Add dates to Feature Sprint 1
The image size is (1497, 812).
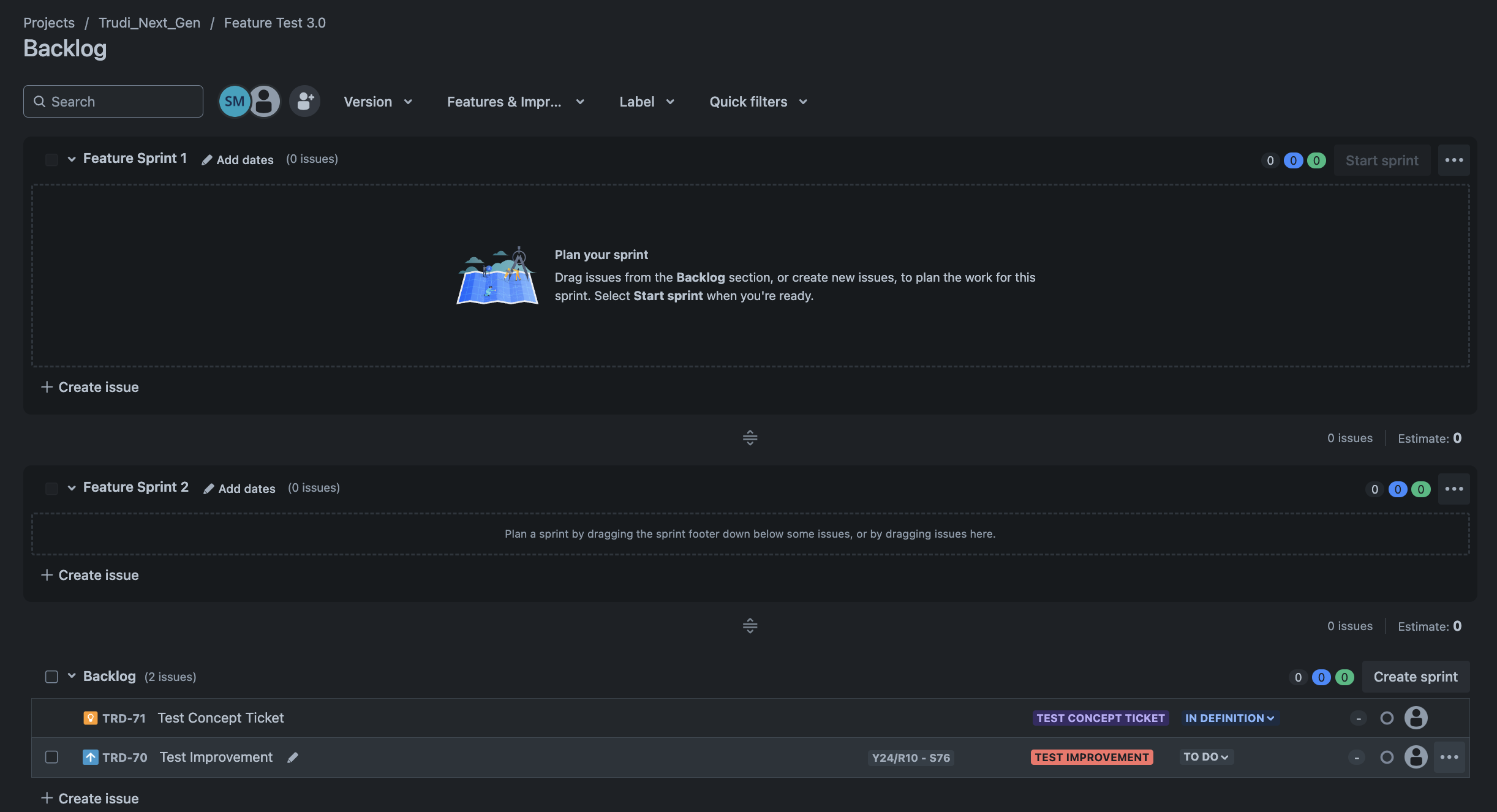click(238, 160)
